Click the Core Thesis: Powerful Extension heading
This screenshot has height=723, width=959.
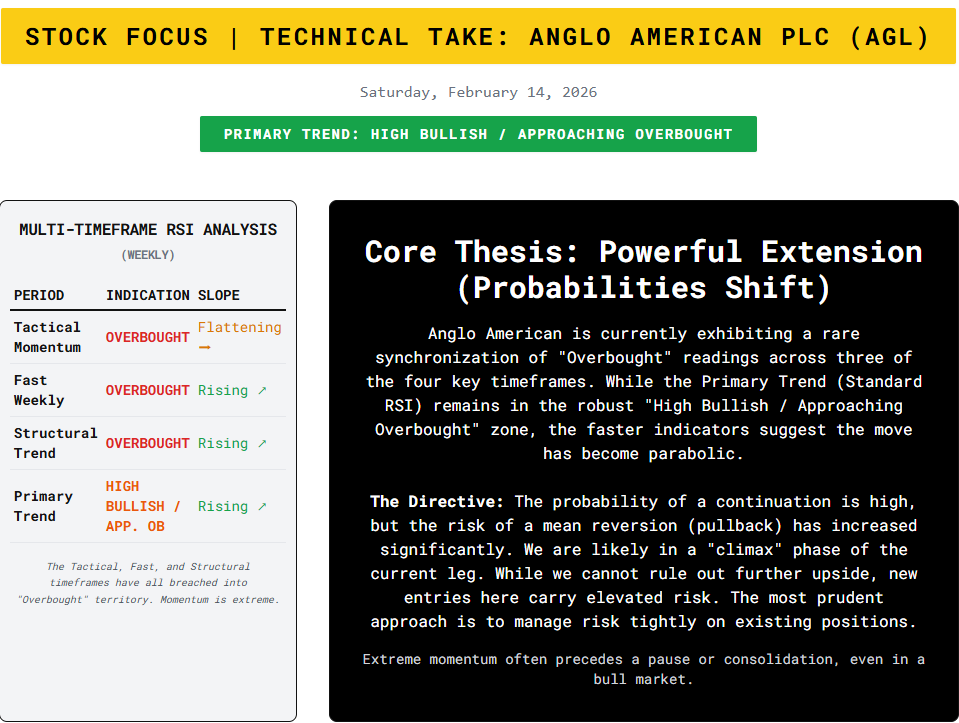(x=643, y=270)
